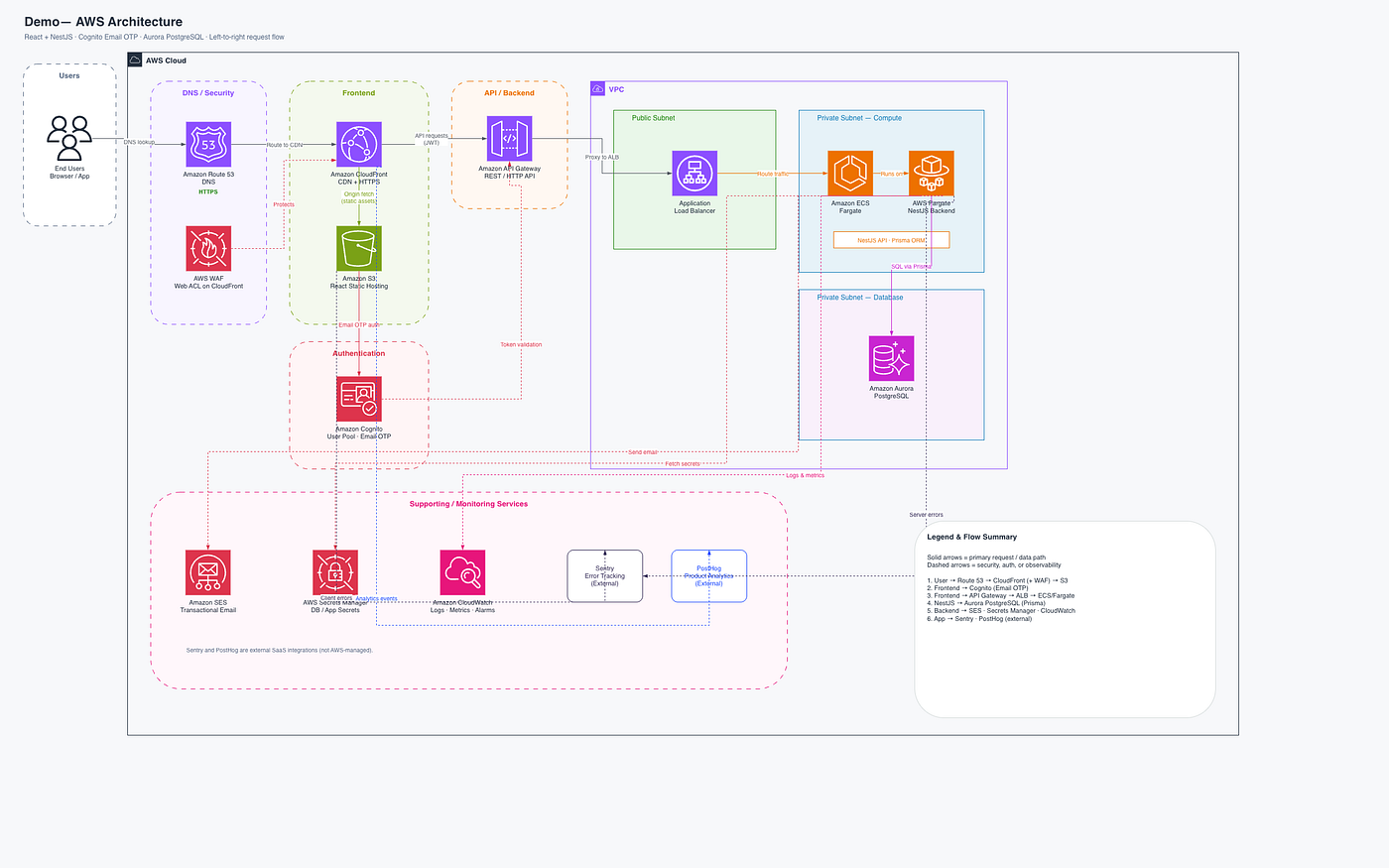This screenshot has height=868, width=1389.
Task: Click 'Private Subnet — Compute' label
Action: pyautogui.click(x=859, y=118)
